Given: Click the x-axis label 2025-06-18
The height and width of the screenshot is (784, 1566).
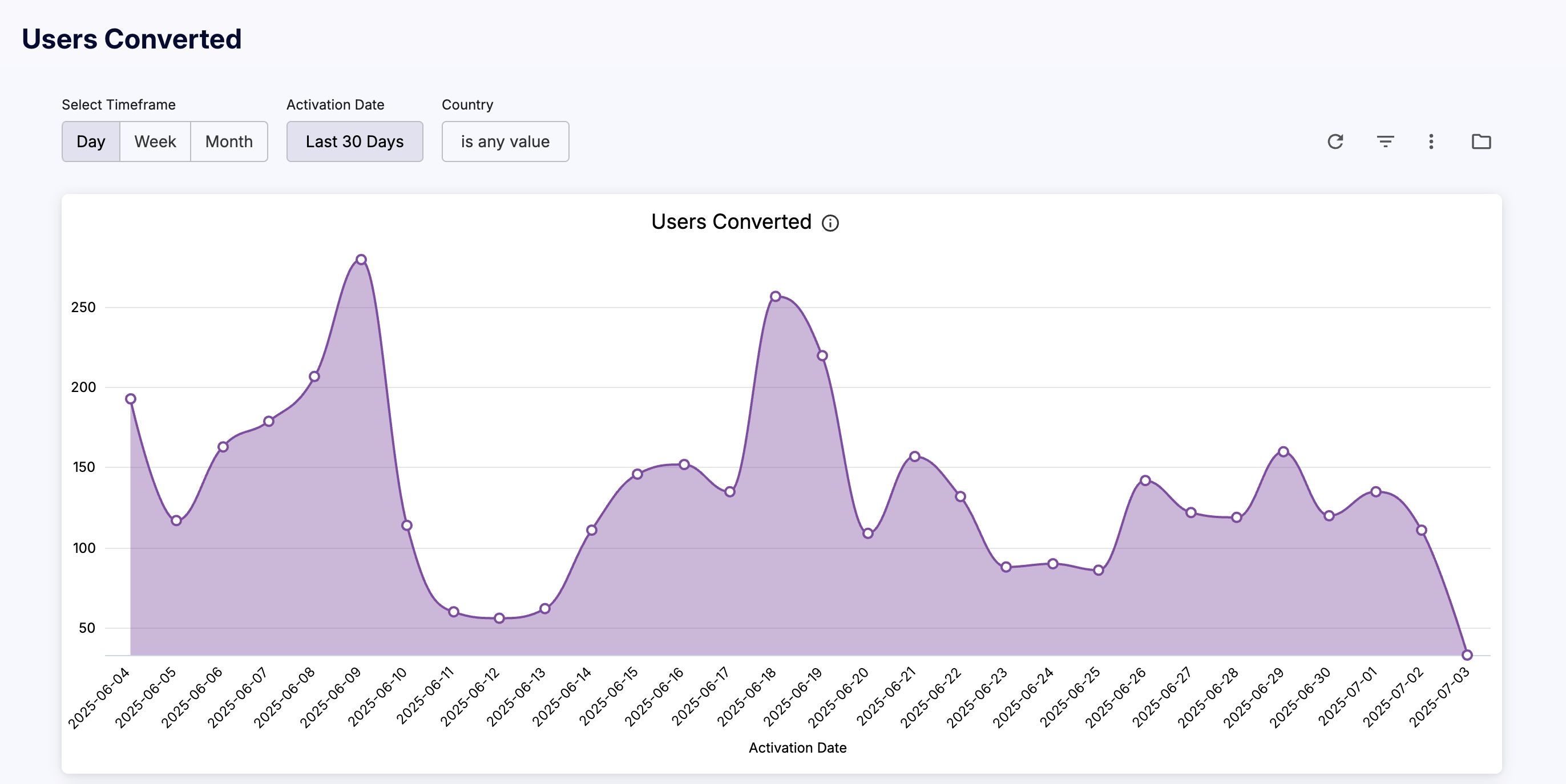Looking at the screenshot, I should point(746,698).
